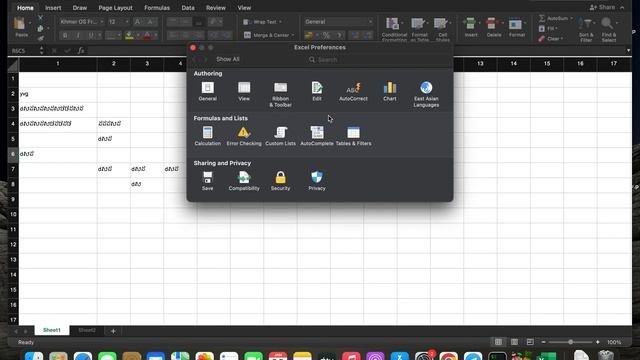640x360 pixels.
Task: Toggle Italic formatting
Action: (78, 36)
